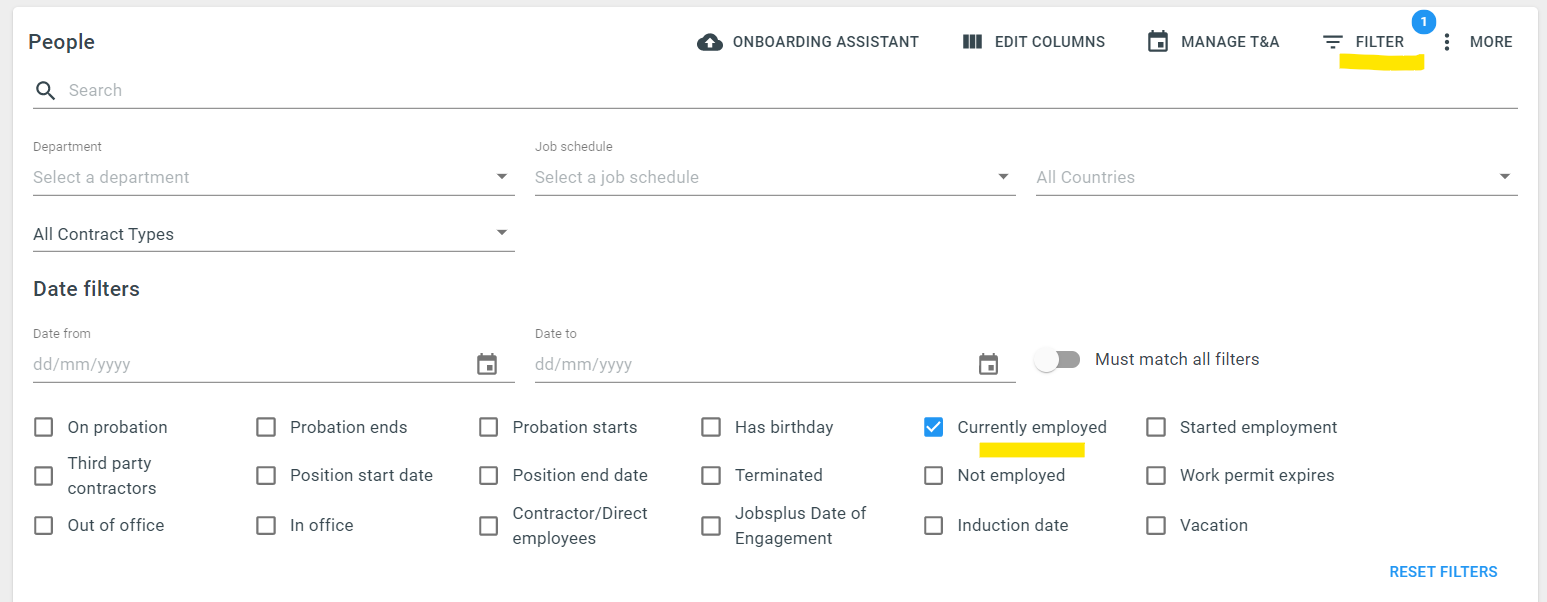Click the People page heading

[61, 42]
